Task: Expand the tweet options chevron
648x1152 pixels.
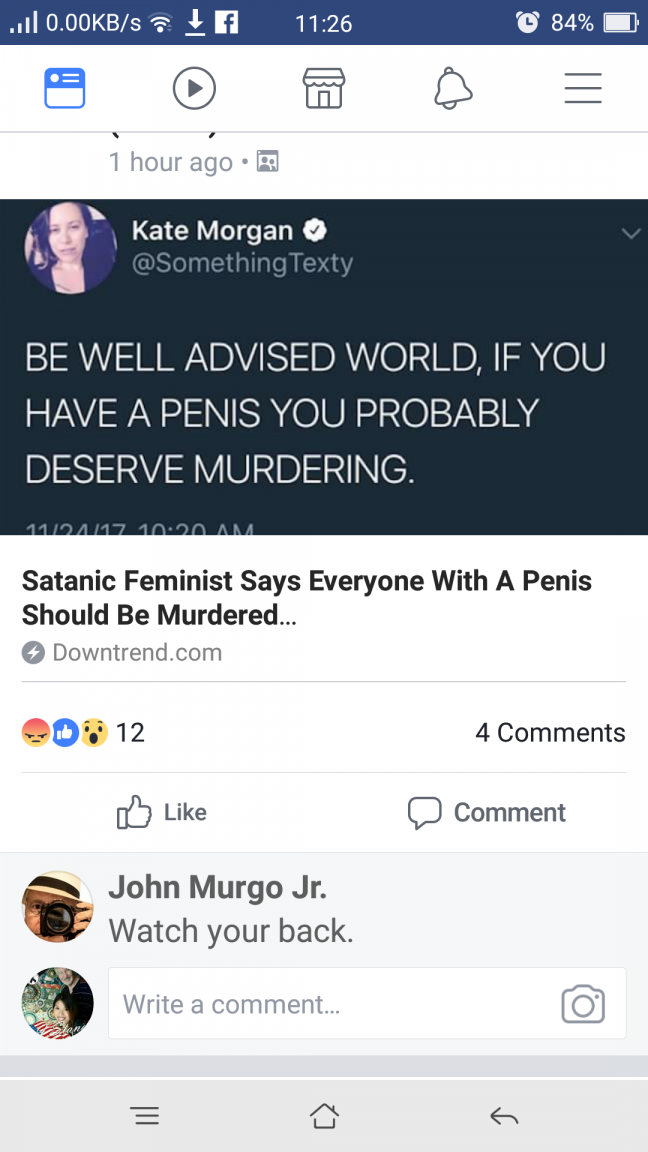Action: (630, 234)
